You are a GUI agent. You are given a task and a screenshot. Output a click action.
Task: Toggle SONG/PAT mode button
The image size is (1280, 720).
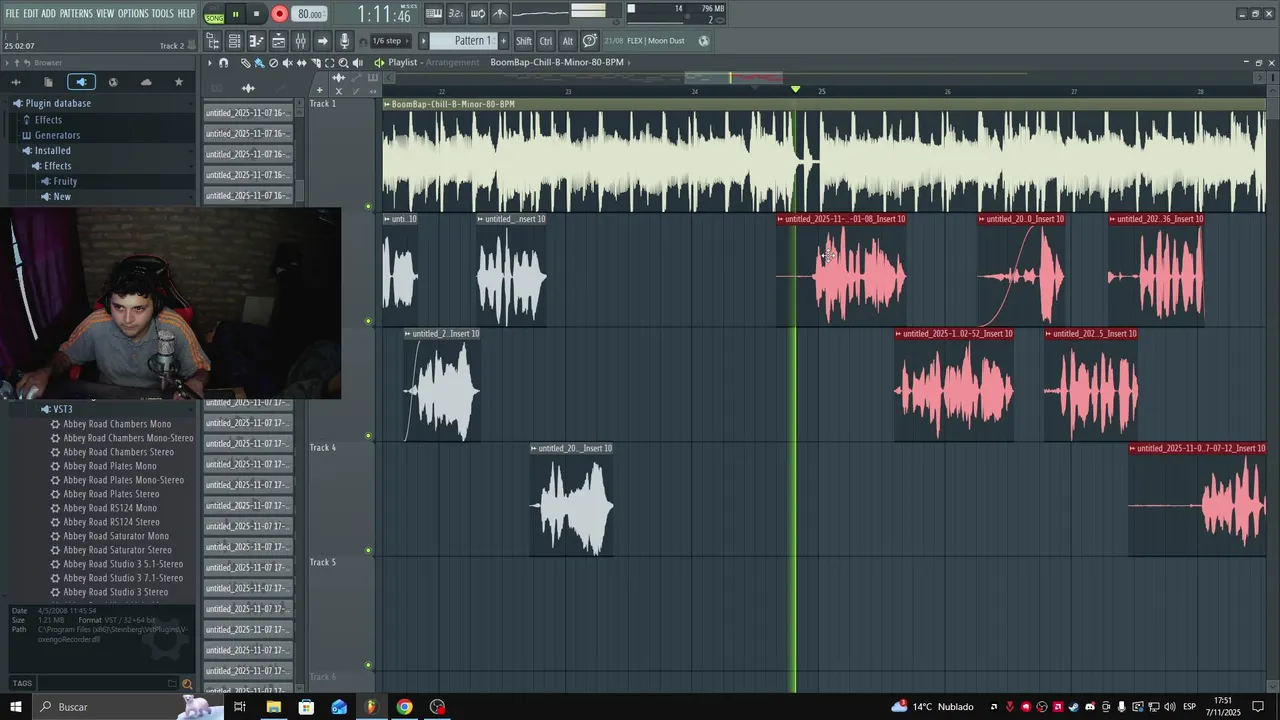point(214,14)
